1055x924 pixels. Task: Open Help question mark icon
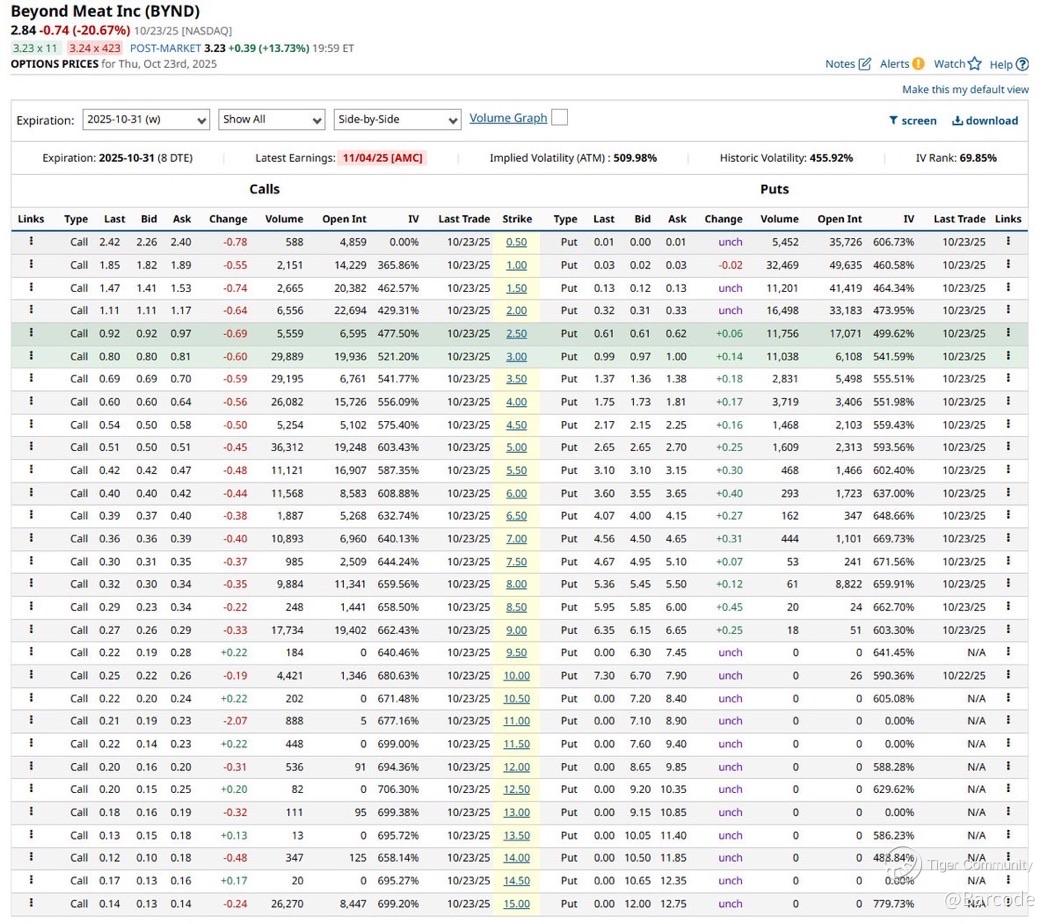(1022, 64)
